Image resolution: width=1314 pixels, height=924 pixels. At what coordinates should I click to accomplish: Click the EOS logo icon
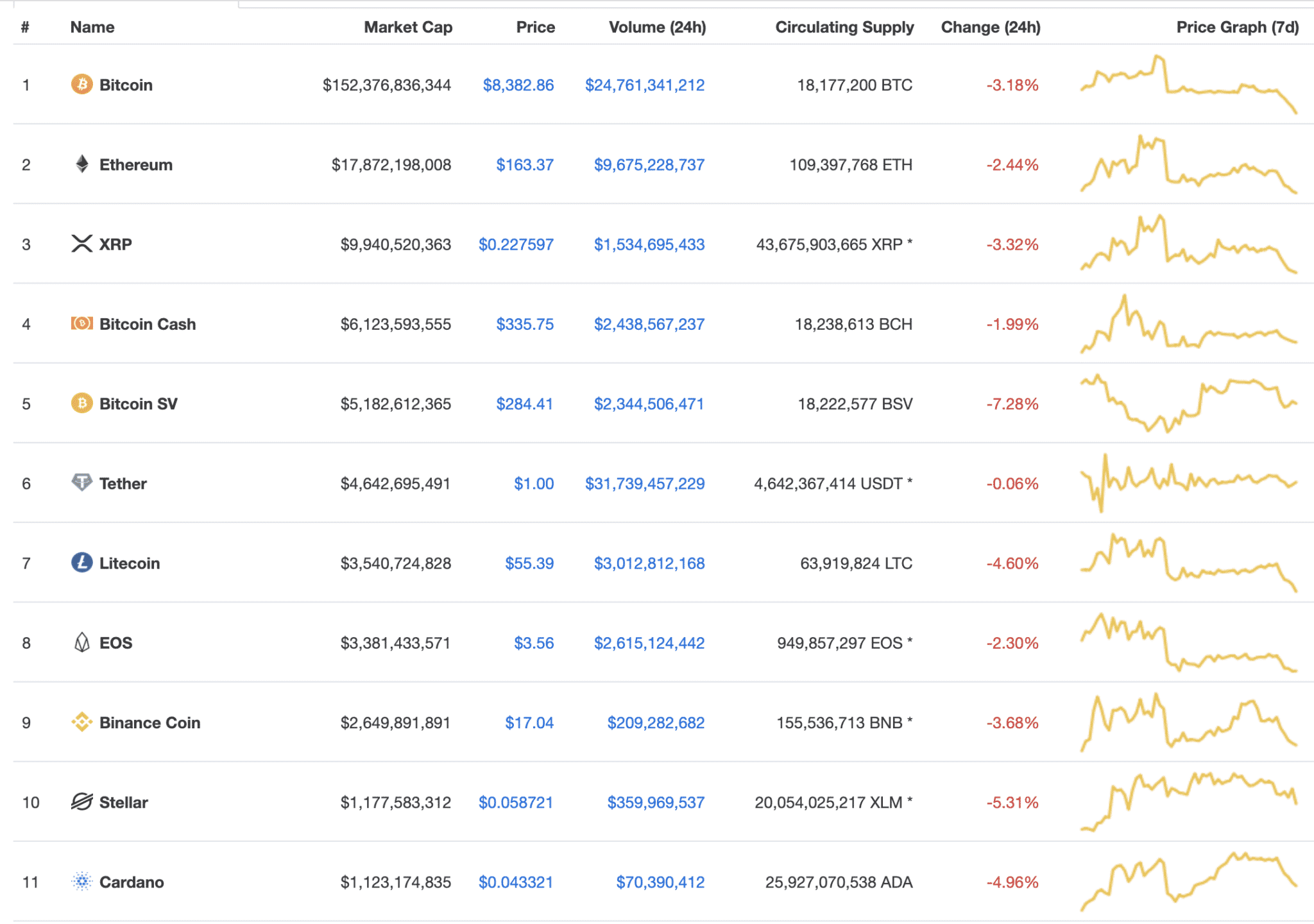pos(81,642)
